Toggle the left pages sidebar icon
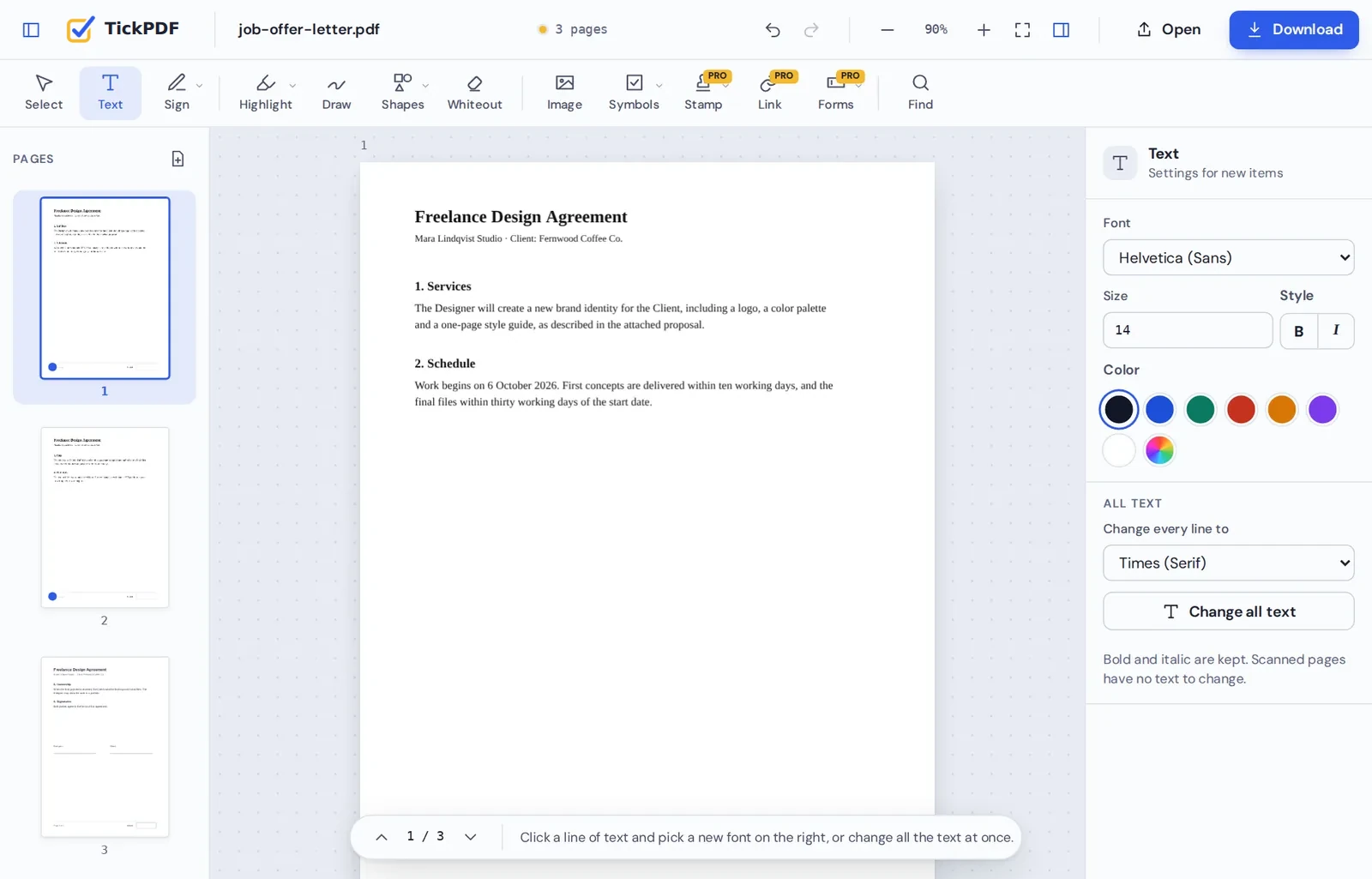 (x=31, y=30)
